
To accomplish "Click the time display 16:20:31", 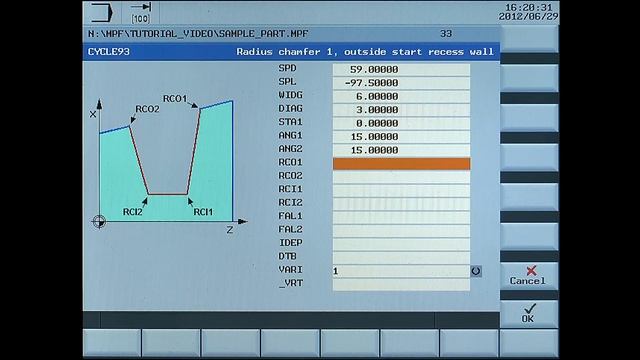I will tap(529, 7).
